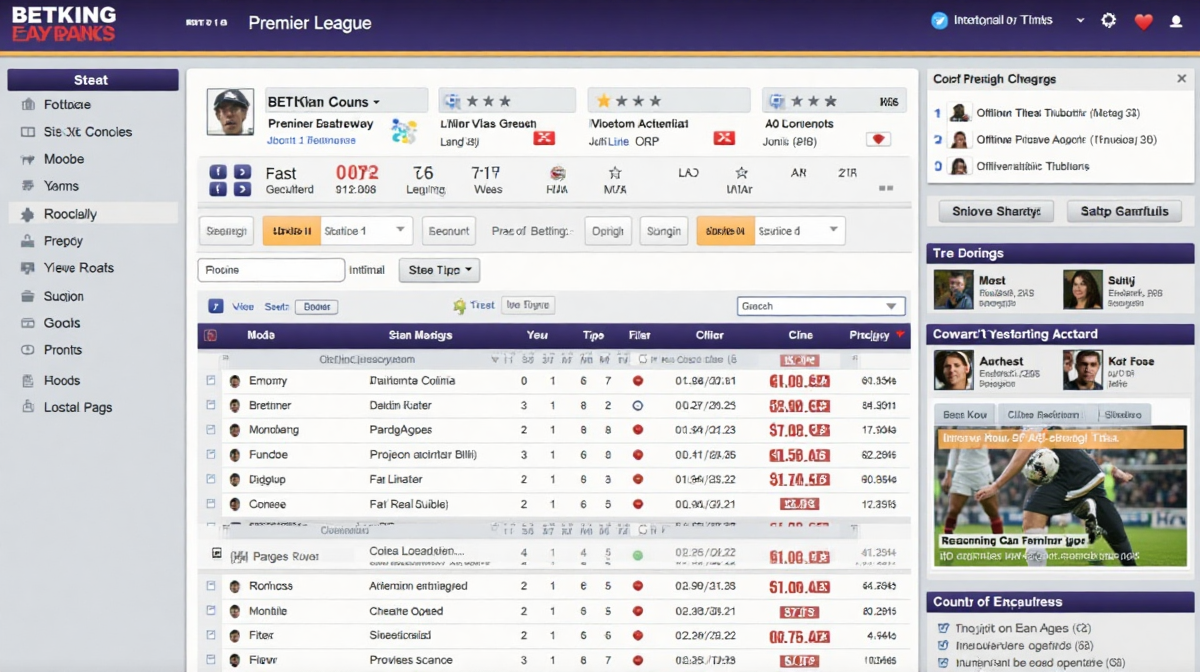Open the Stee Tipe dropdown
Screen dimensions: 1200x672
pyautogui.click(x=439, y=270)
